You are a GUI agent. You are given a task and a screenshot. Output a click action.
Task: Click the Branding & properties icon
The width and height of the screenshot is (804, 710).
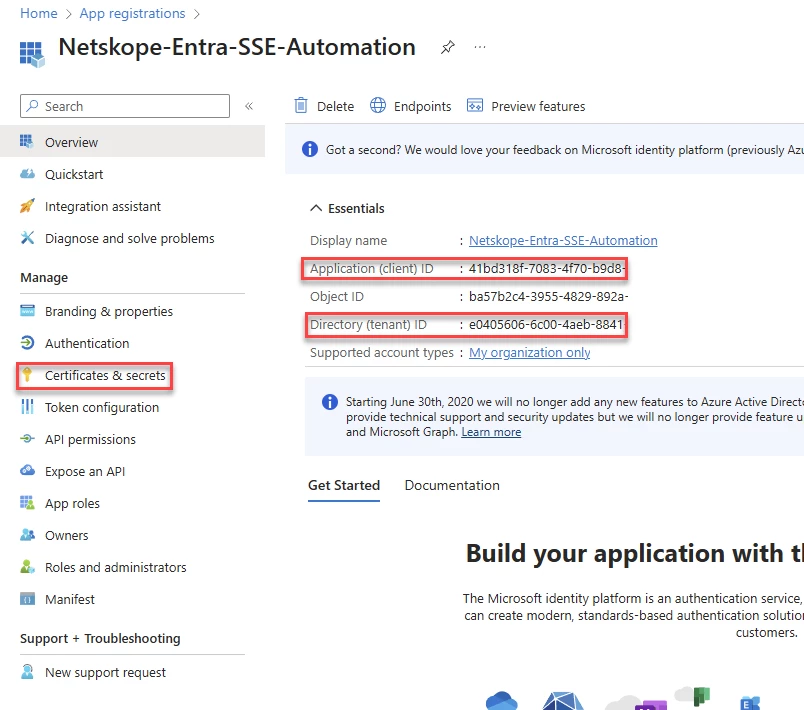coord(27,311)
